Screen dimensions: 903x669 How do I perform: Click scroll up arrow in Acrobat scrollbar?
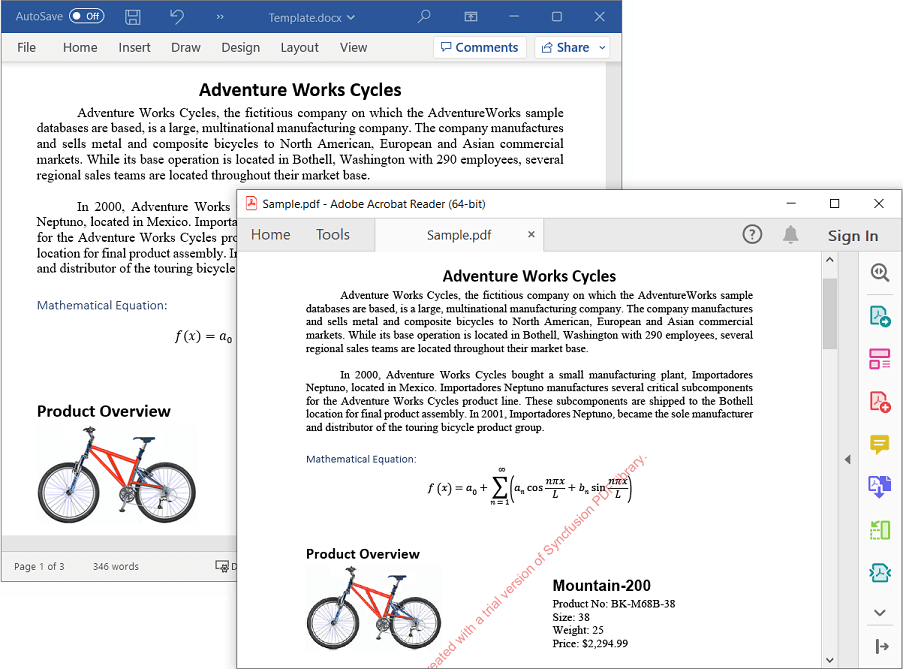click(x=830, y=260)
